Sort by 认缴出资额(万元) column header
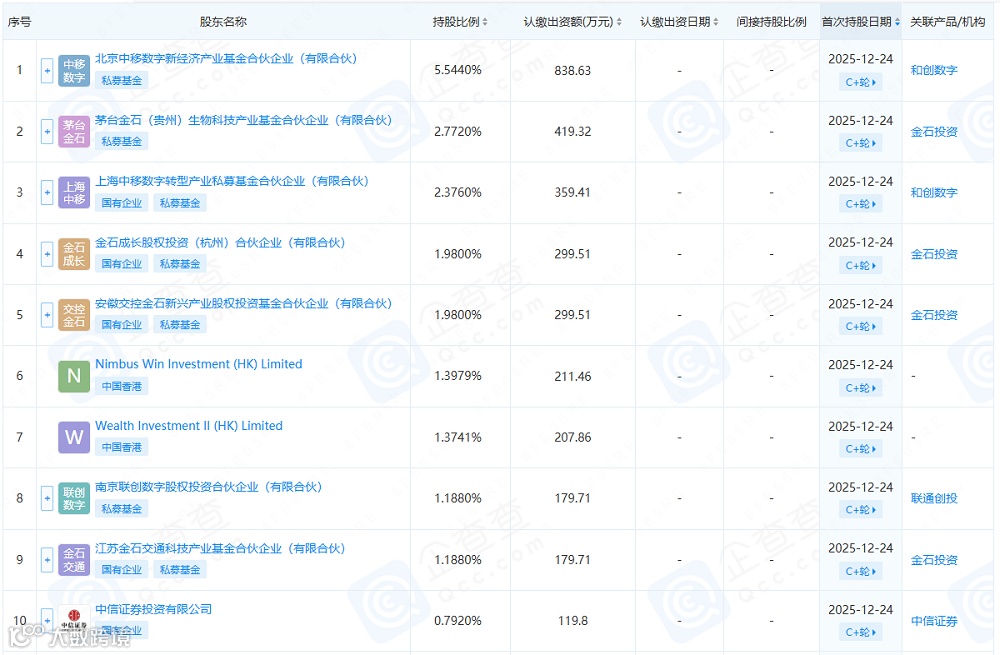Viewport: 1000px width, 655px height. [573, 22]
